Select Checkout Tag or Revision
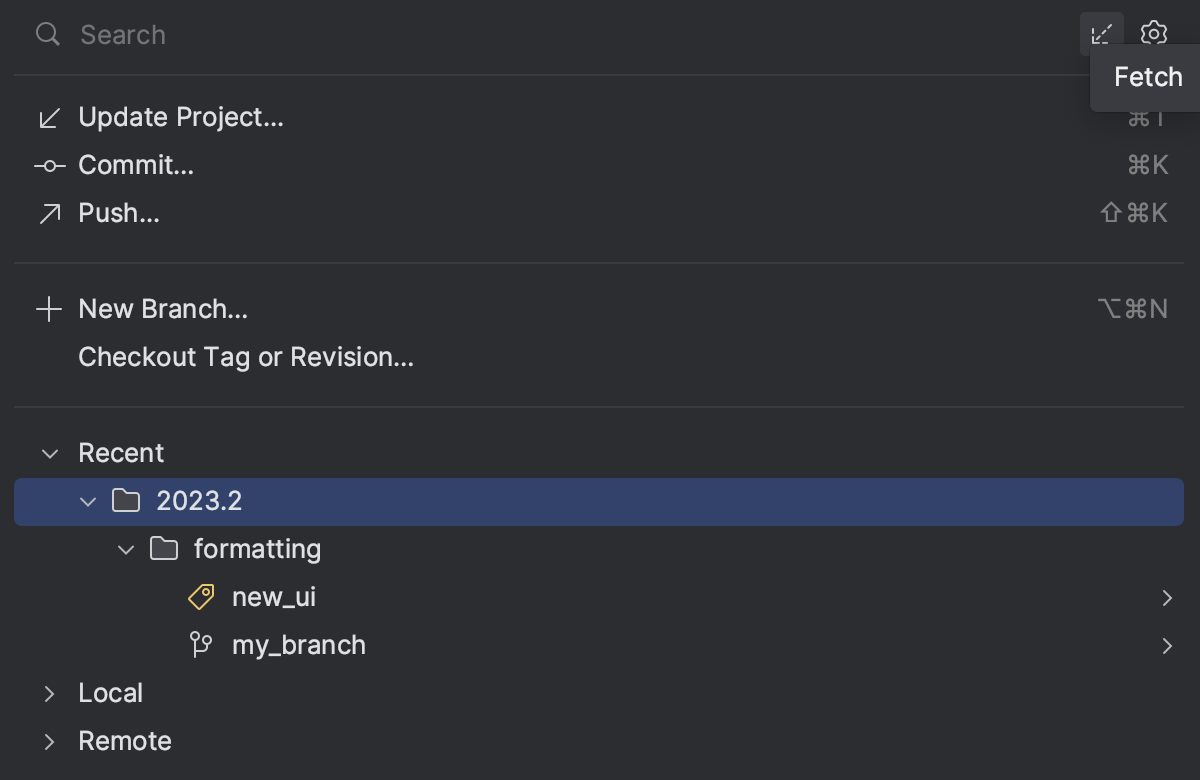This screenshot has width=1200, height=780. [246, 357]
